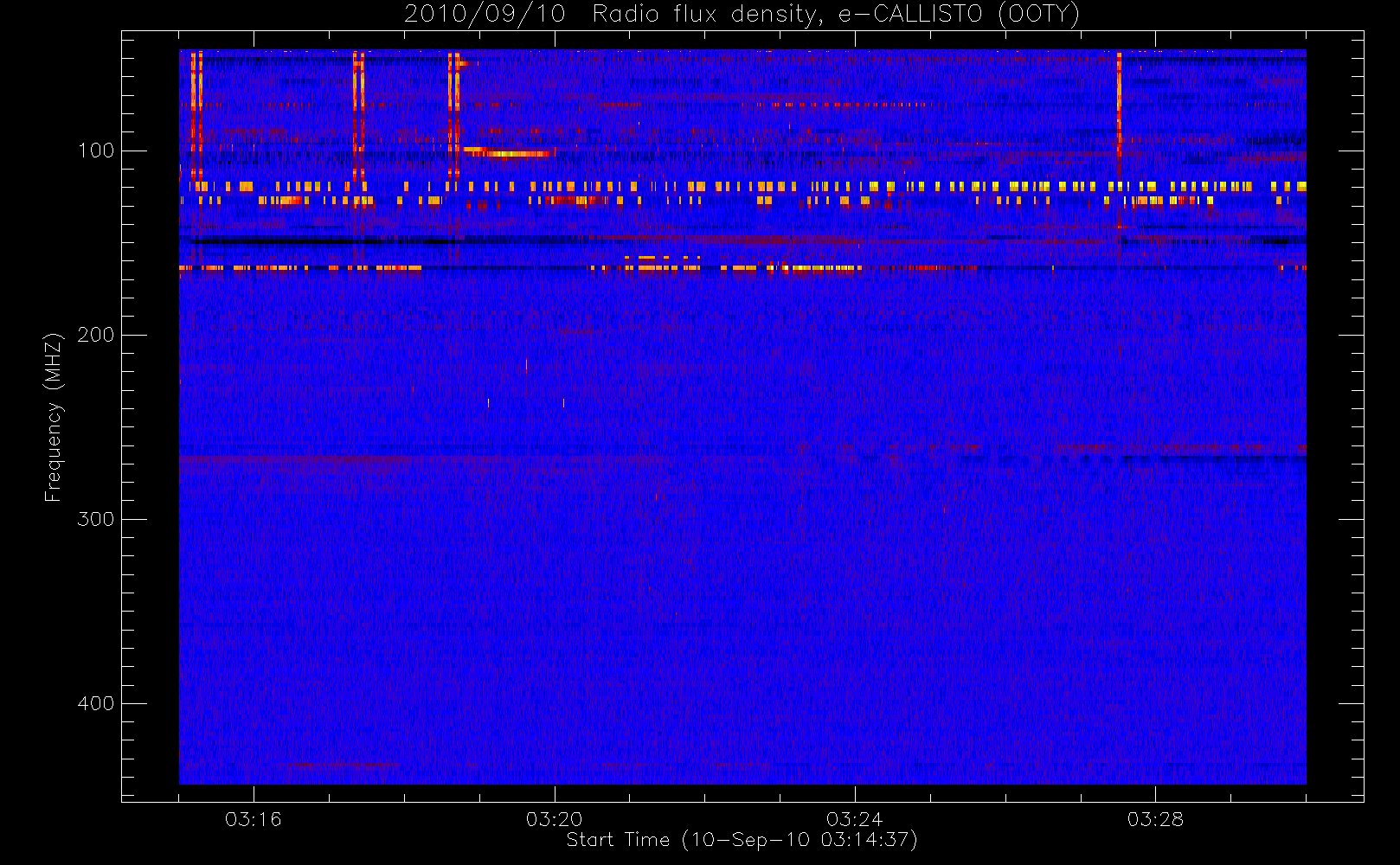Click the 03:24 time tick label

(x=854, y=819)
